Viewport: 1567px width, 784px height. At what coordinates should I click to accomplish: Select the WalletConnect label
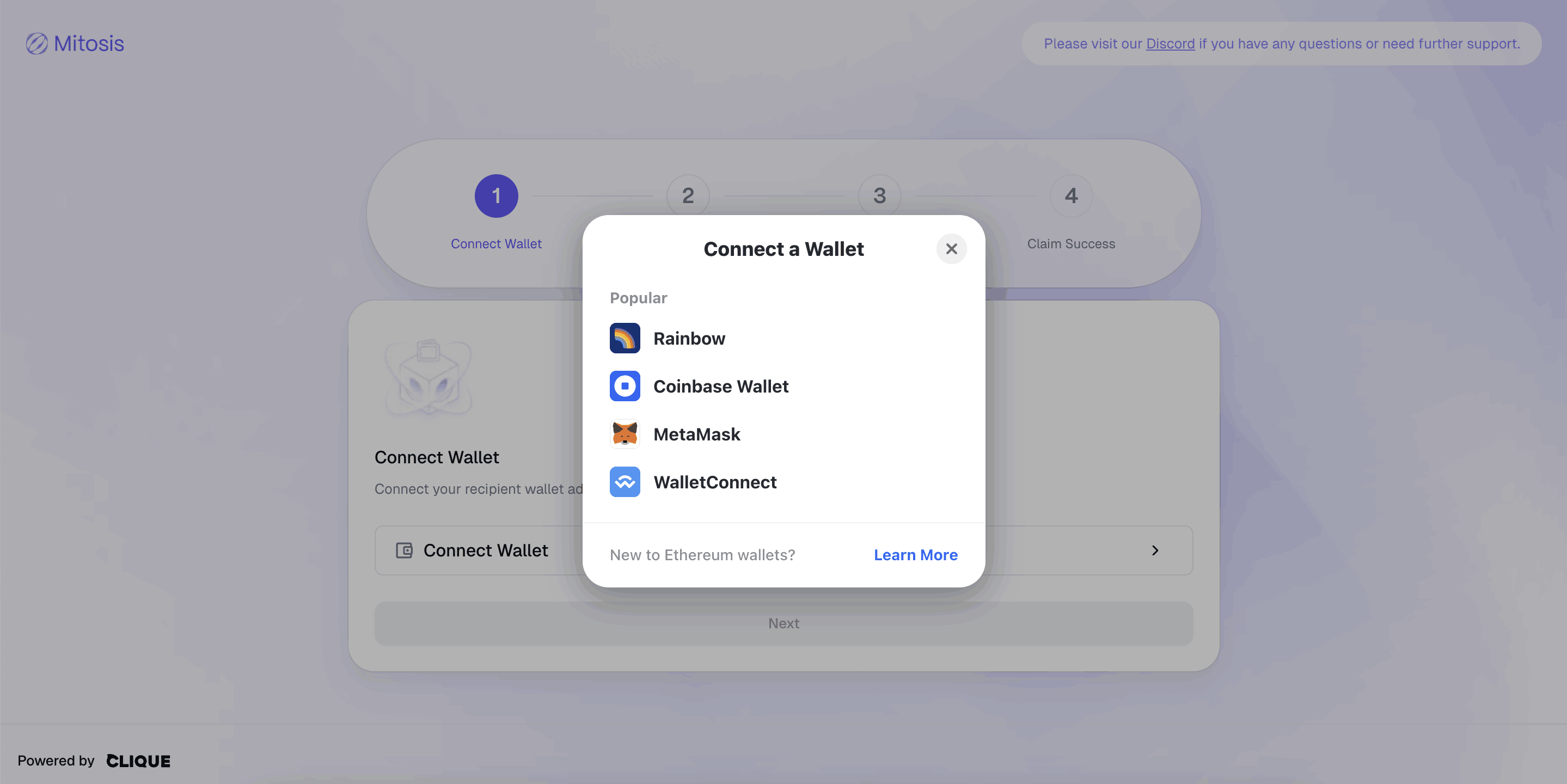click(x=715, y=483)
